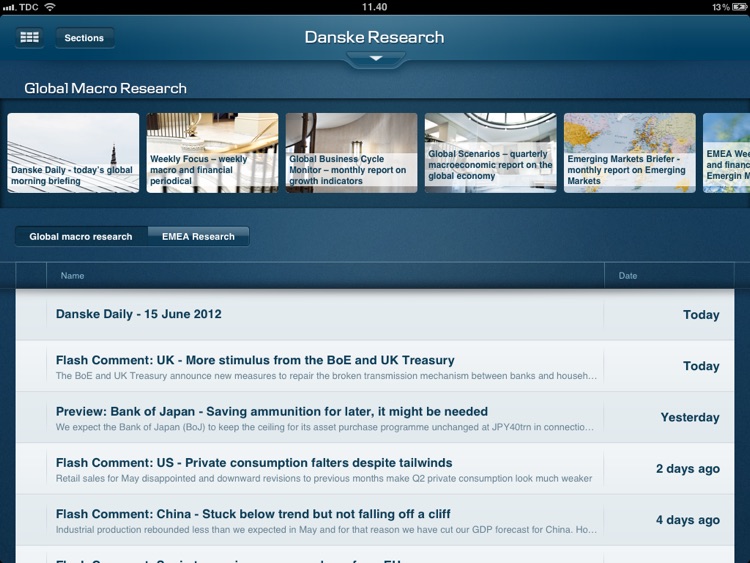Tap the TDC carrier label
The image size is (750, 563).
29,7
